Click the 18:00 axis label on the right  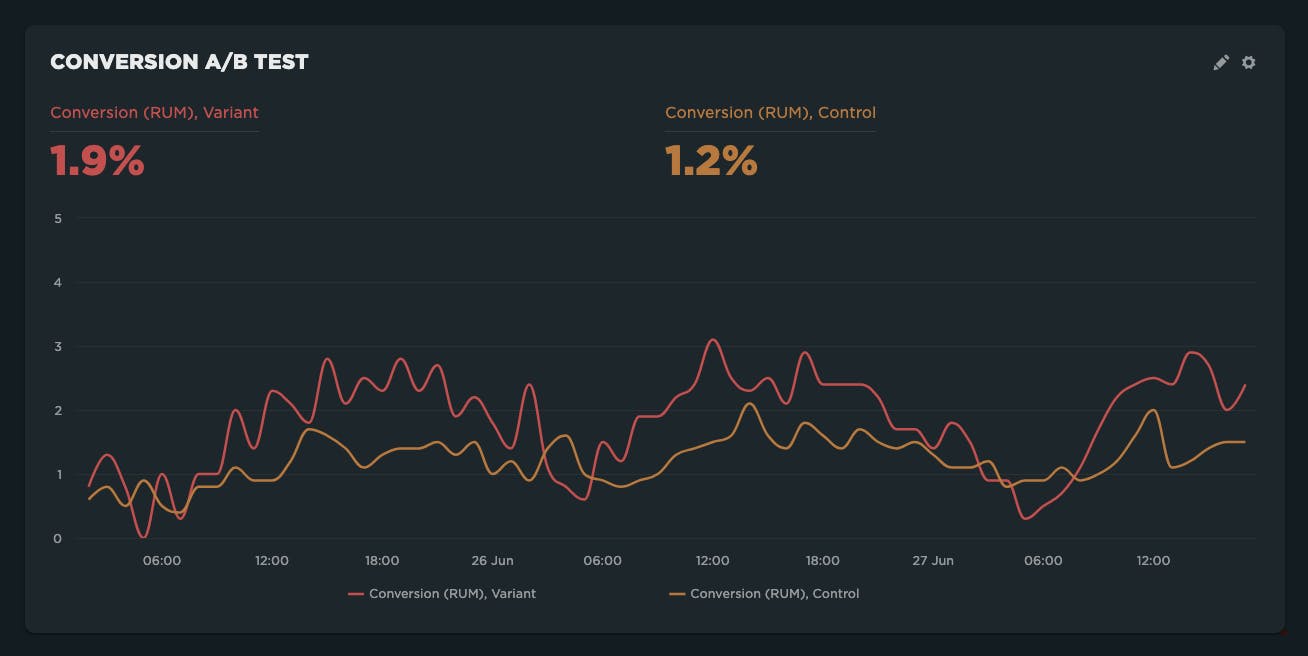click(823, 560)
